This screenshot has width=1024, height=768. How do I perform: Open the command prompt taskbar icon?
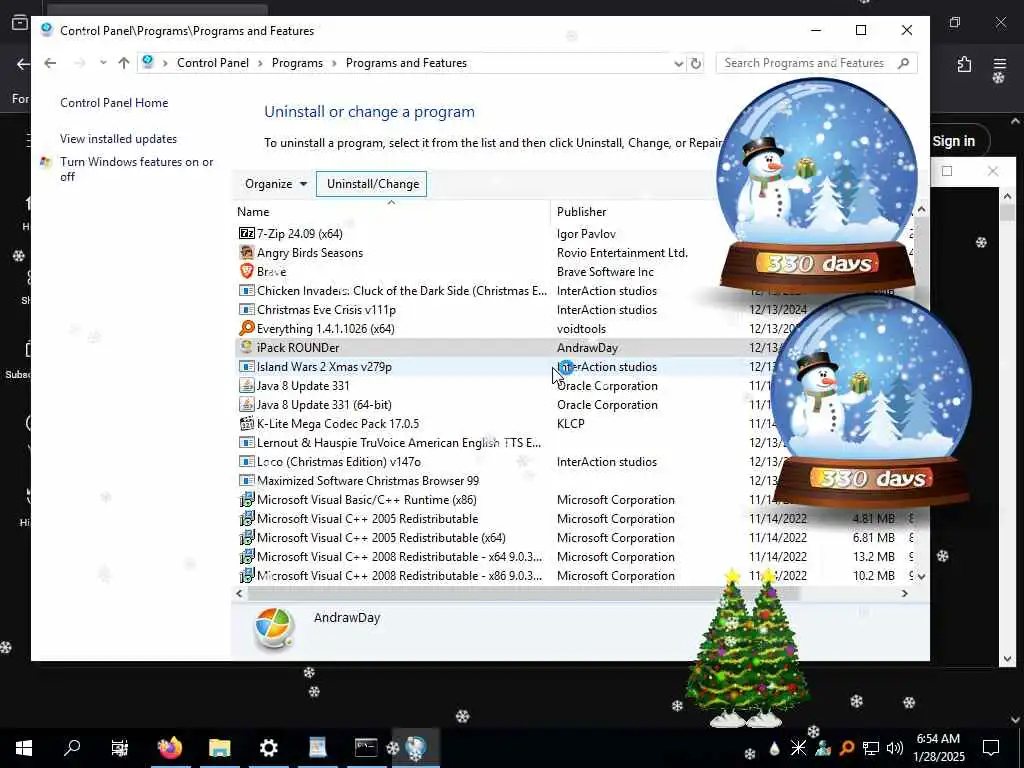(x=366, y=748)
